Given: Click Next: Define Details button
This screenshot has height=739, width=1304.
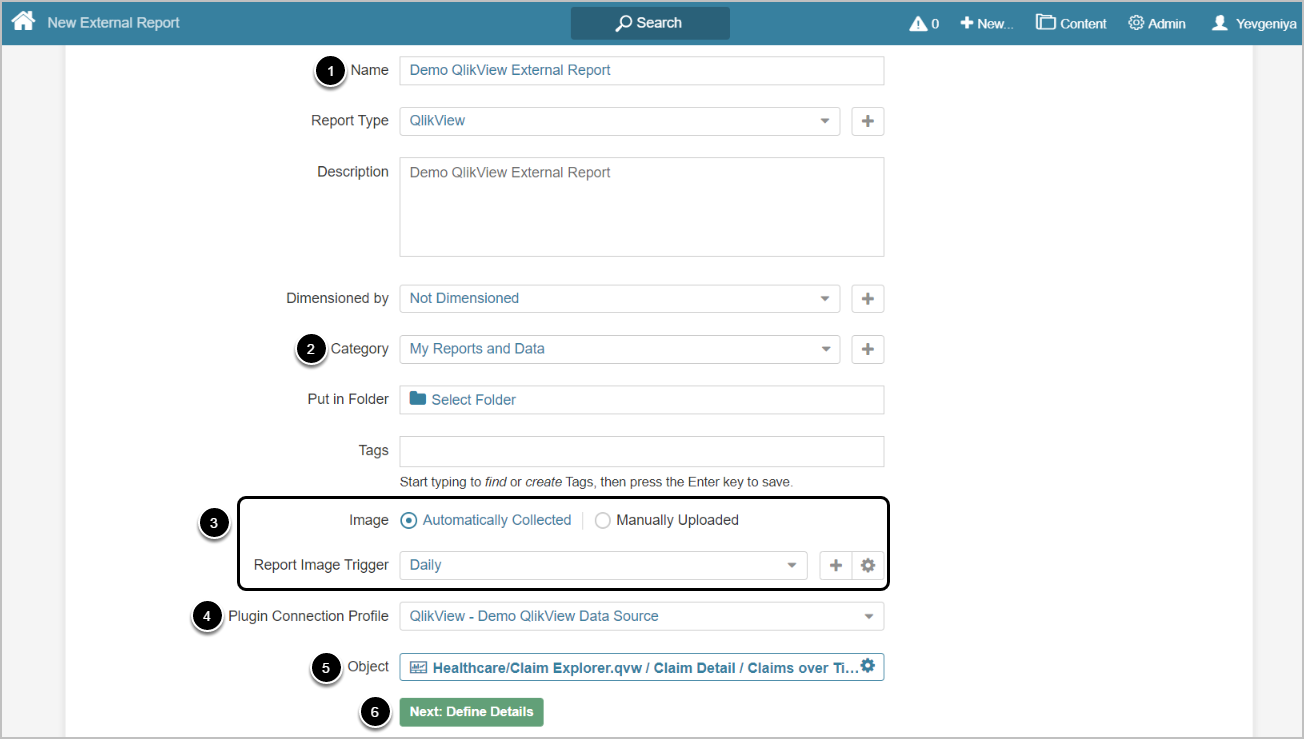Looking at the screenshot, I should point(471,712).
